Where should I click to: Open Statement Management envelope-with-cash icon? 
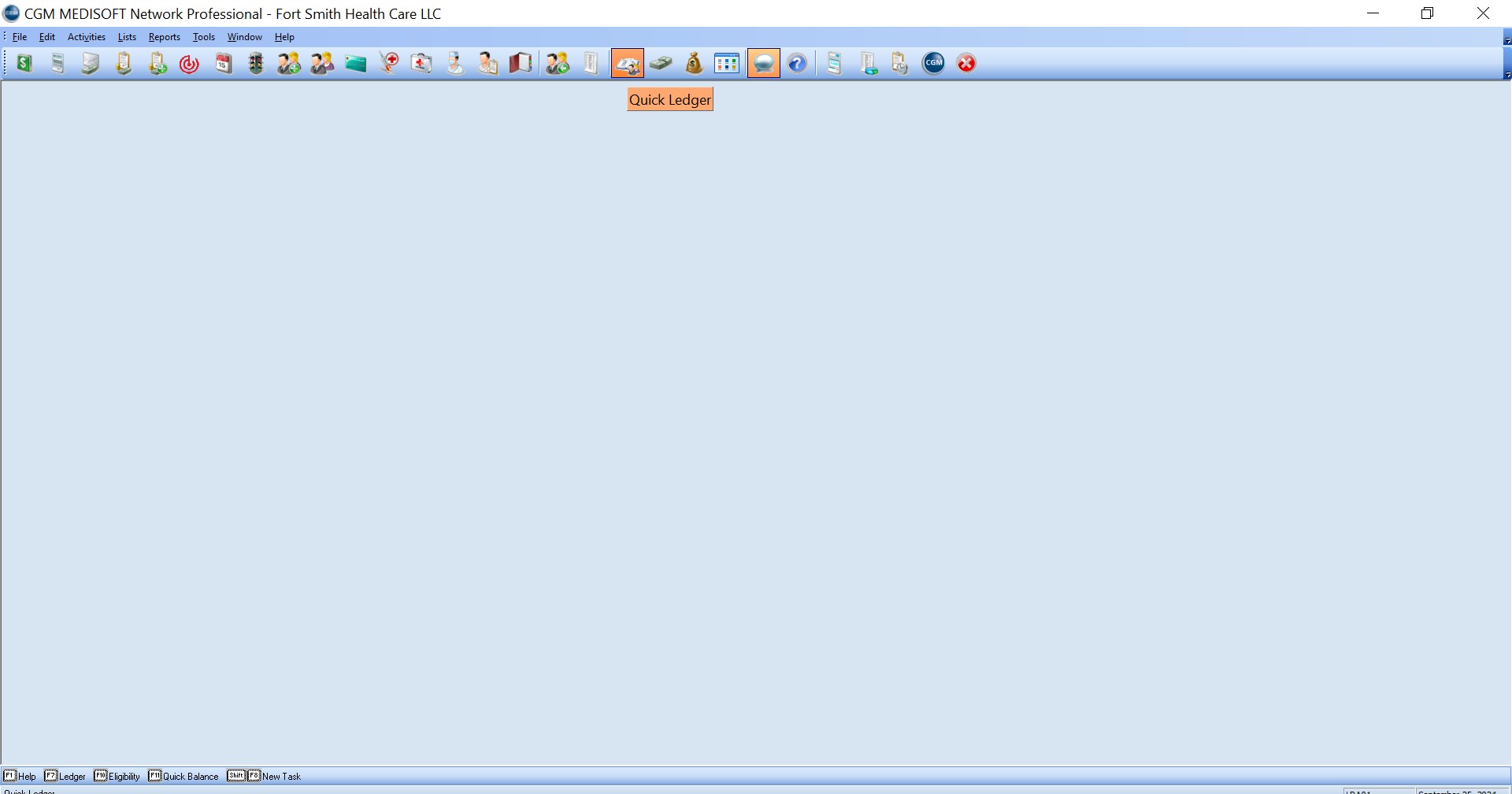[x=91, y=63]
